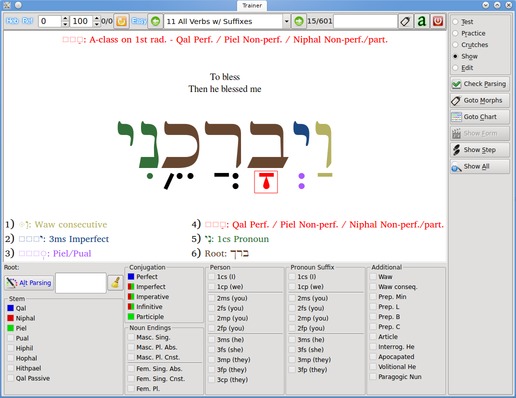Click the Goto Chart button

coord(480,117)
